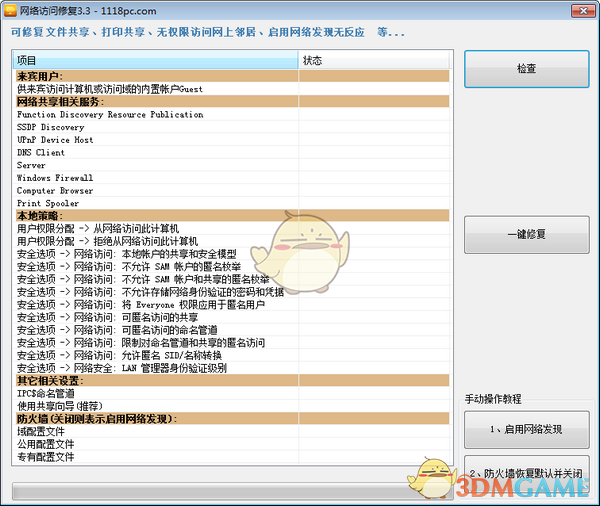
Task: Click 1、启用网络发现 button
Action: pyautogui.click(x=526, y=430)
